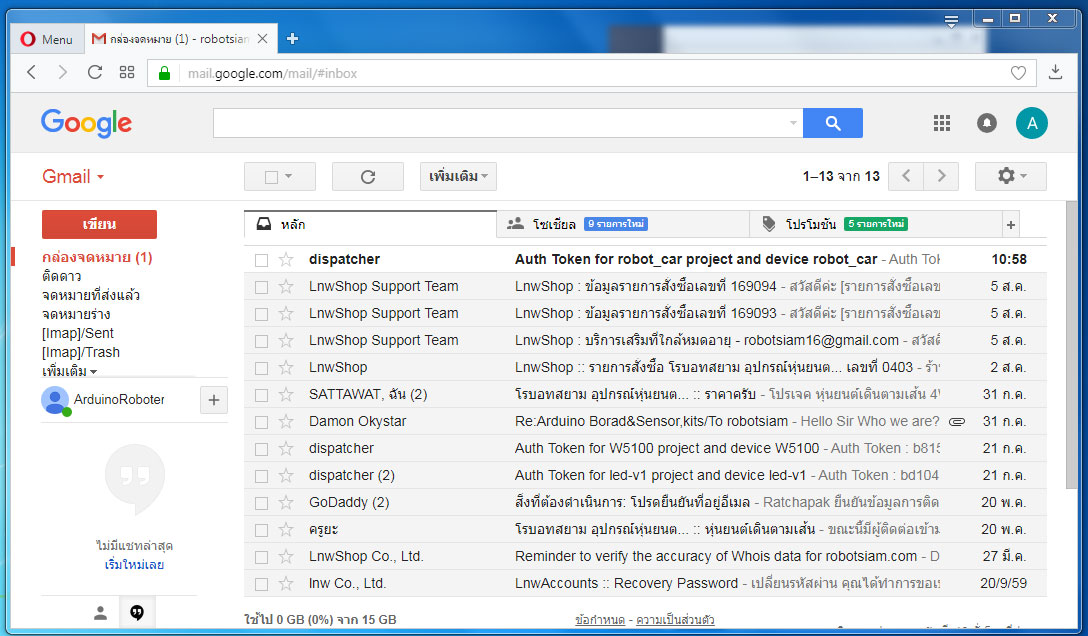
Task: Tick checkbox for the 10:58 dispatcher email
Action: [261, 260]
